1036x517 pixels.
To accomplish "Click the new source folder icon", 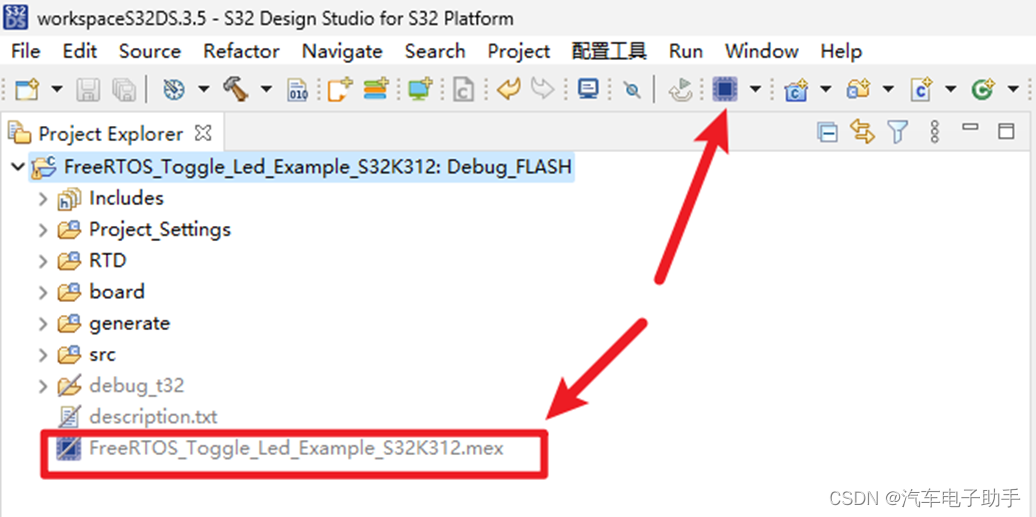I will tap(858, 89).
